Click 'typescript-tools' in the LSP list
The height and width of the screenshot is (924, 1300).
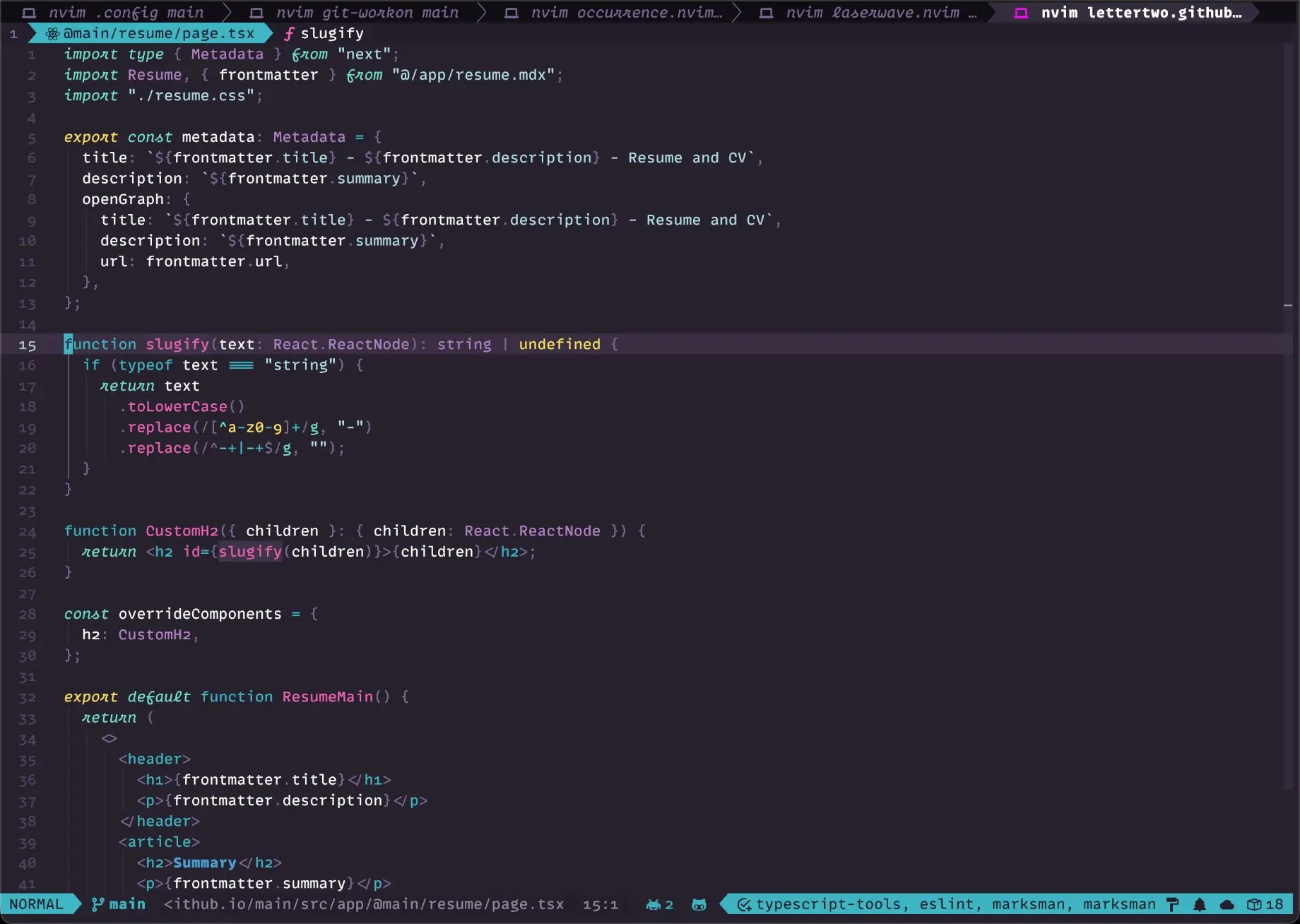[828, 904]
